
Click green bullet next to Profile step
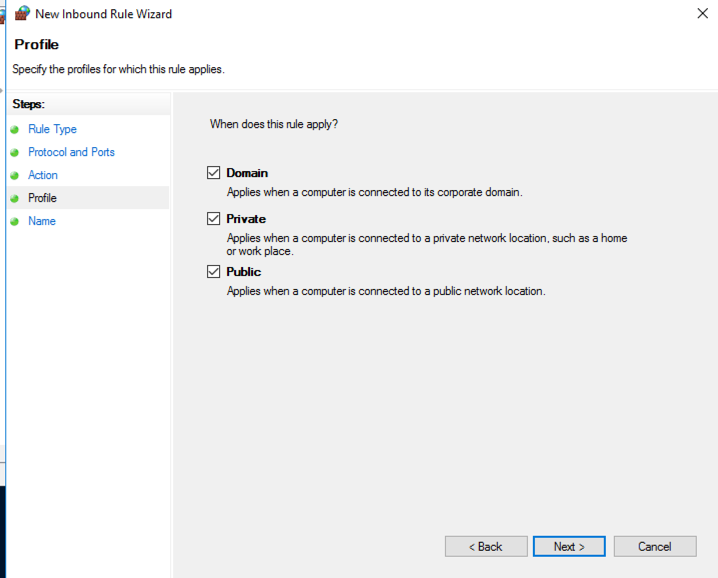tap(15, 199)
